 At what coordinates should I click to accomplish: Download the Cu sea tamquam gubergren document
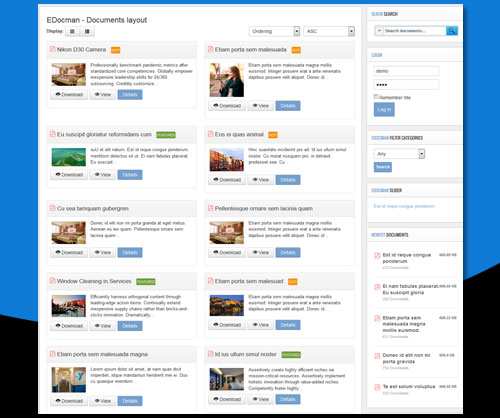[x=69, y=252]
